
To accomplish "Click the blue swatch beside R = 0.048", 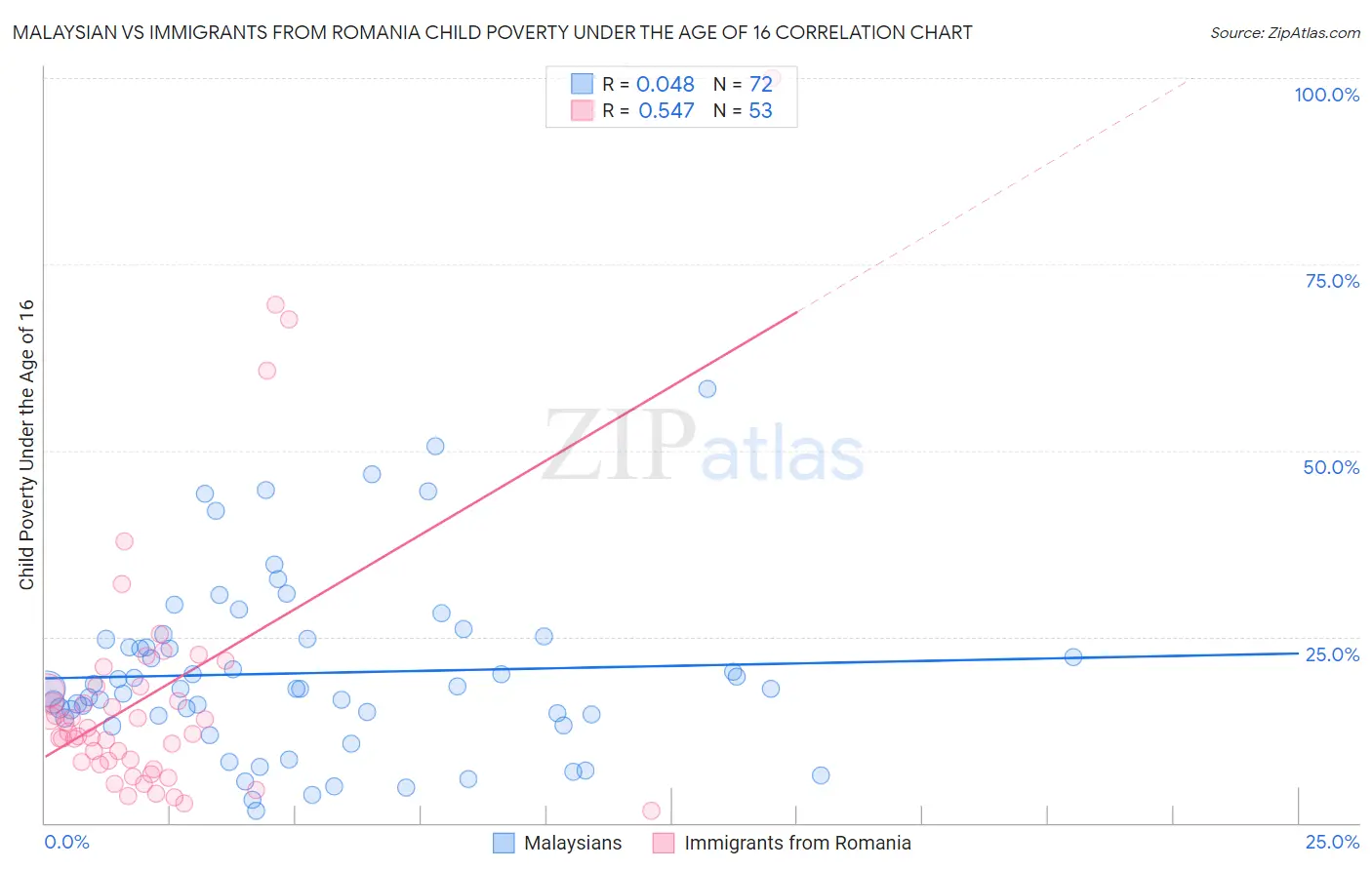I will pyautogui.click(x=582, y=84).
